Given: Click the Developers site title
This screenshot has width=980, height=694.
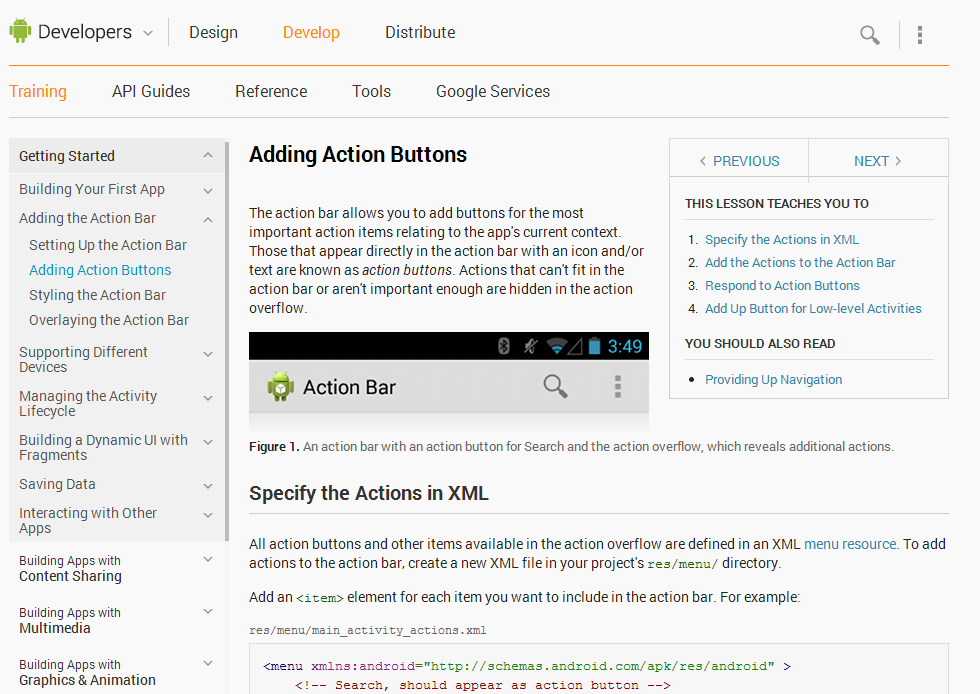Looking at the screenshot, I should (x=85, y=32).
